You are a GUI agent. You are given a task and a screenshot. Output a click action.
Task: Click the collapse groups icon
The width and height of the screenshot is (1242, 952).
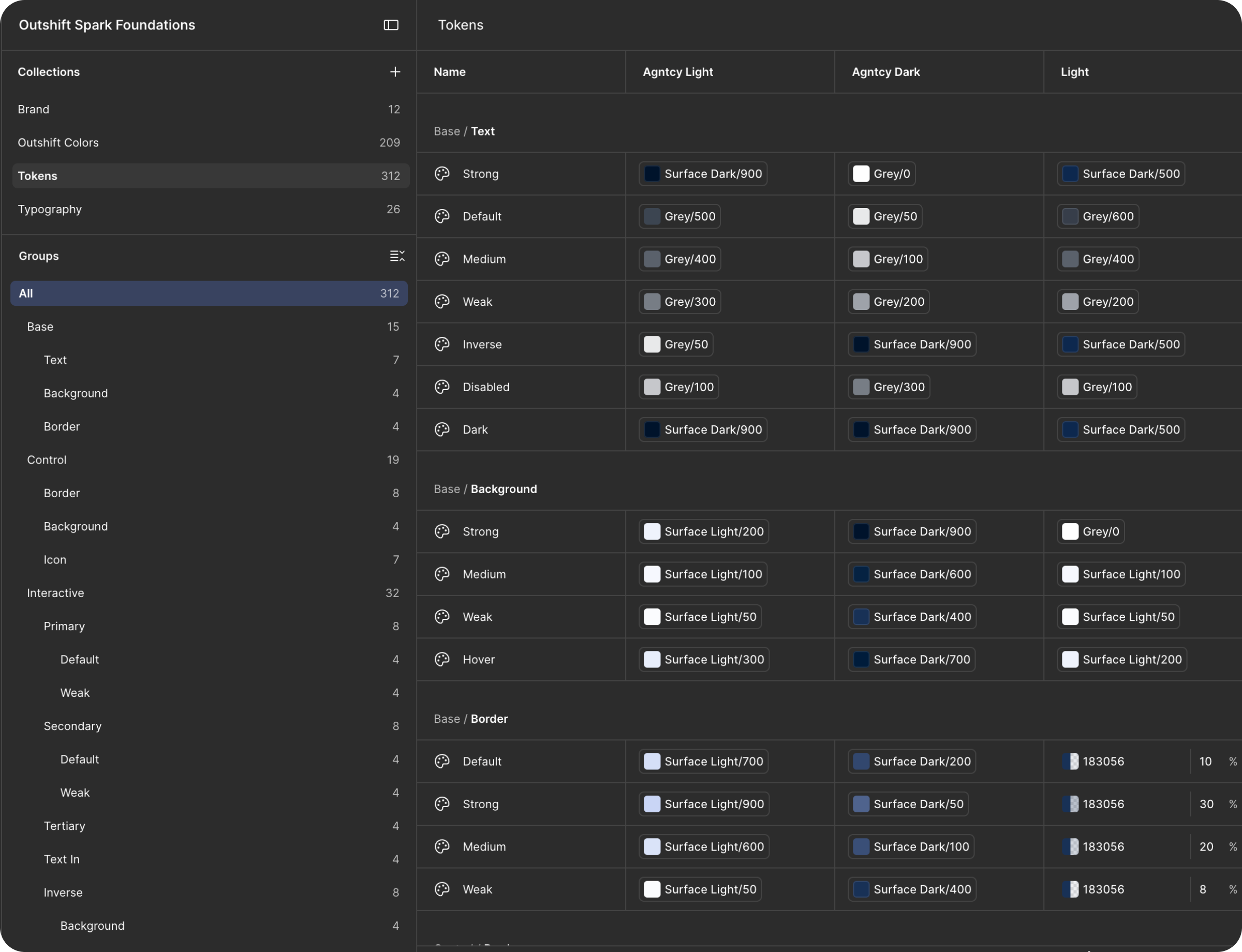397,256
